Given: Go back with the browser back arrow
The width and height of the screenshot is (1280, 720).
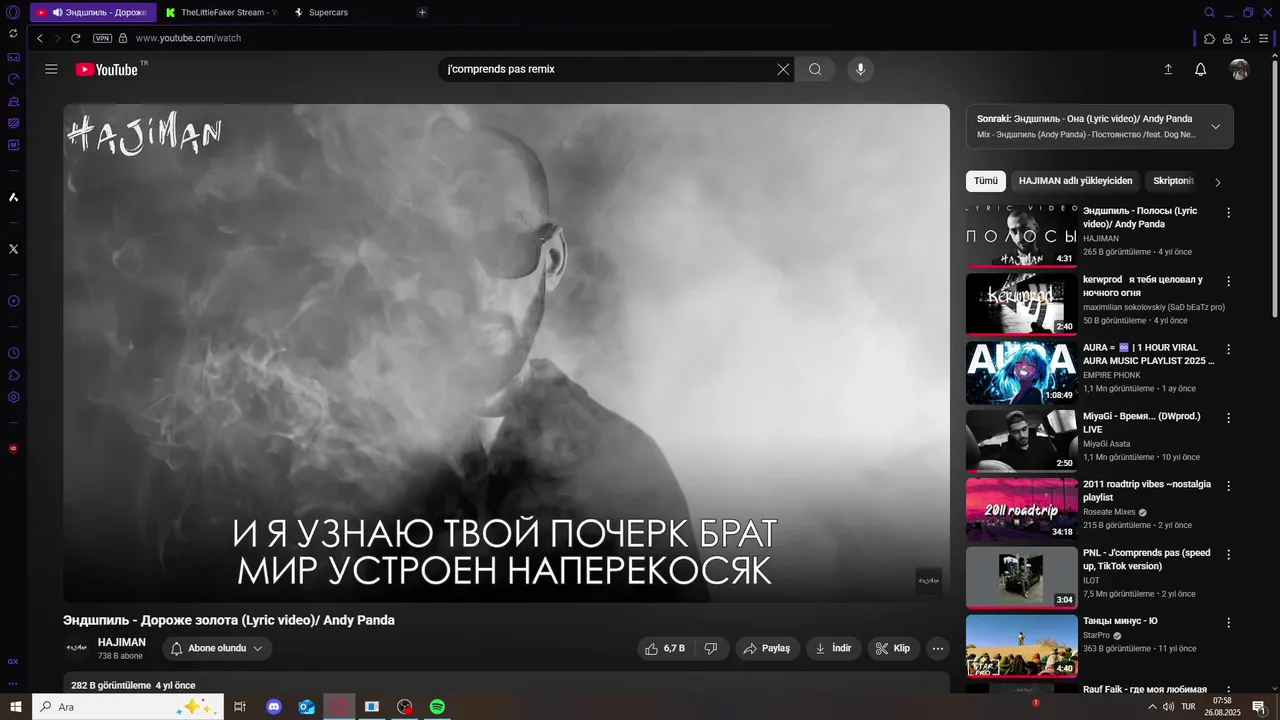Looking at the screenshot, I should 40,38.
